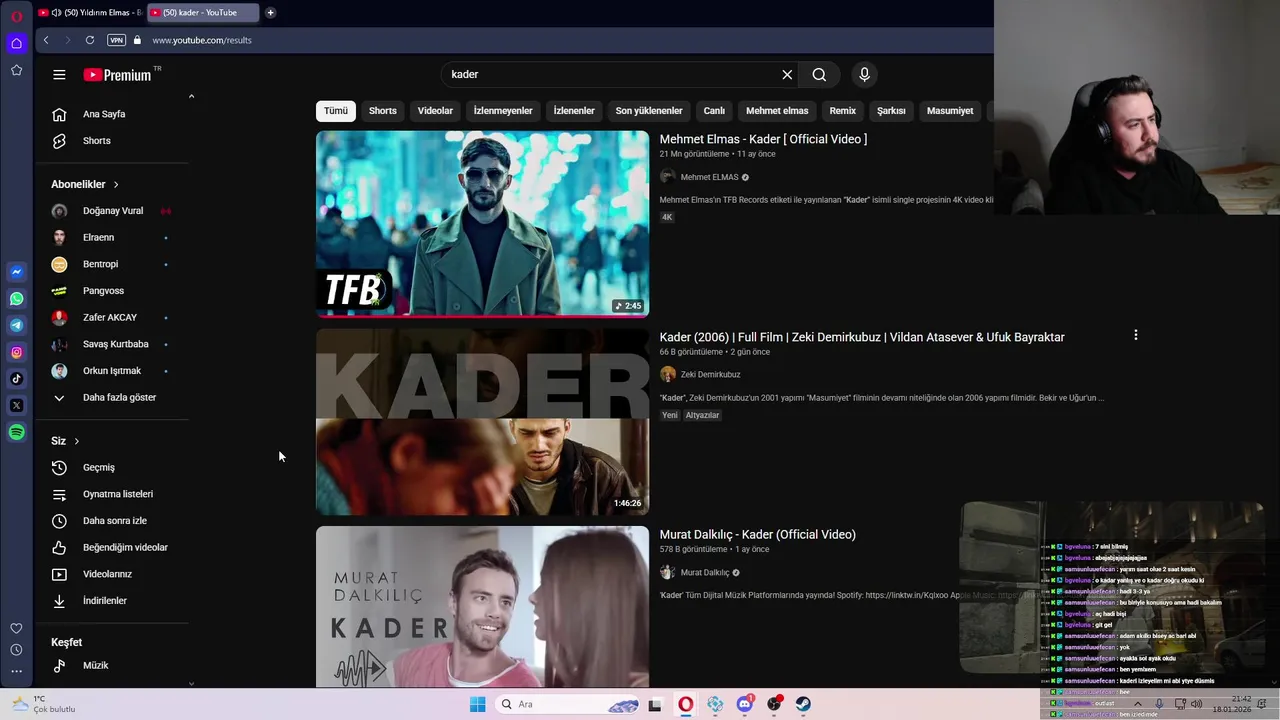
Task: Open Messenger in Opera sidebar
Action: pyautogui.click(x=16, y=272)
